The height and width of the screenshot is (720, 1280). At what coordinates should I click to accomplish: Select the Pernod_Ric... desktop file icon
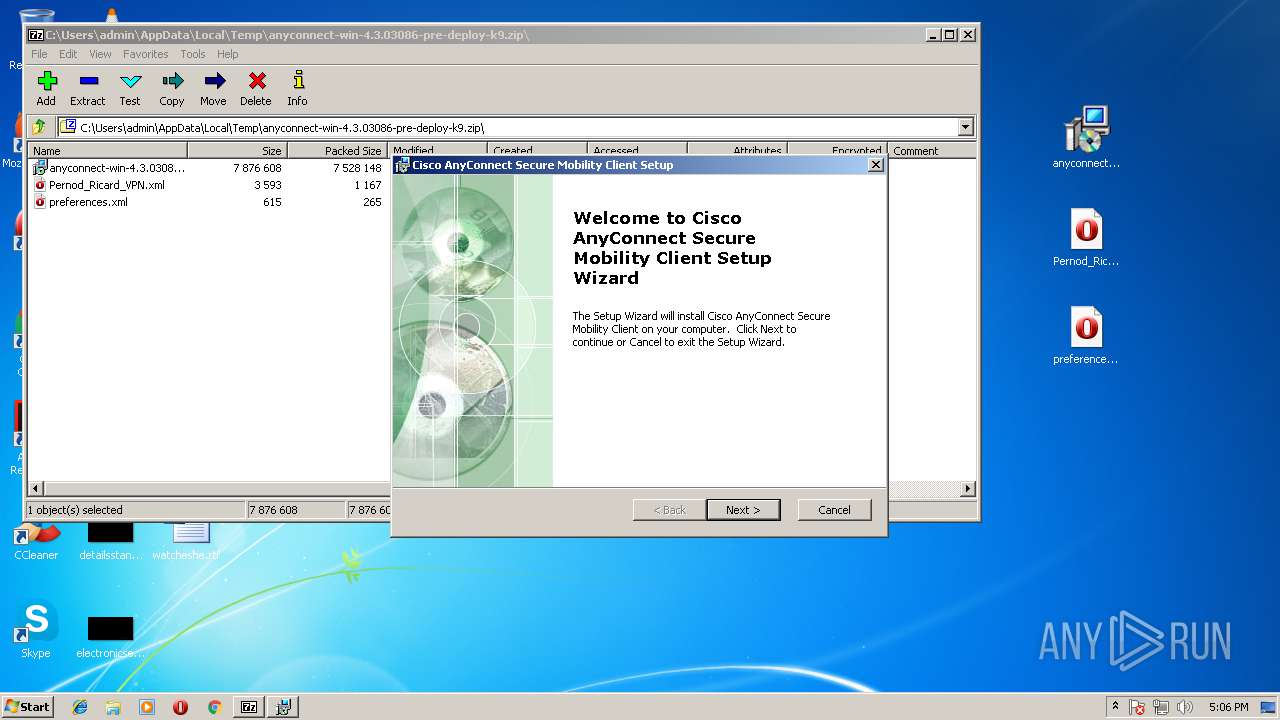(1086, 238)
